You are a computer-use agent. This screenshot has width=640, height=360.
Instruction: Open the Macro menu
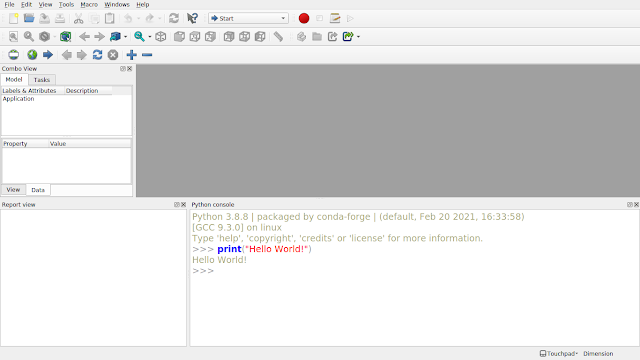[x=89, y=4]
